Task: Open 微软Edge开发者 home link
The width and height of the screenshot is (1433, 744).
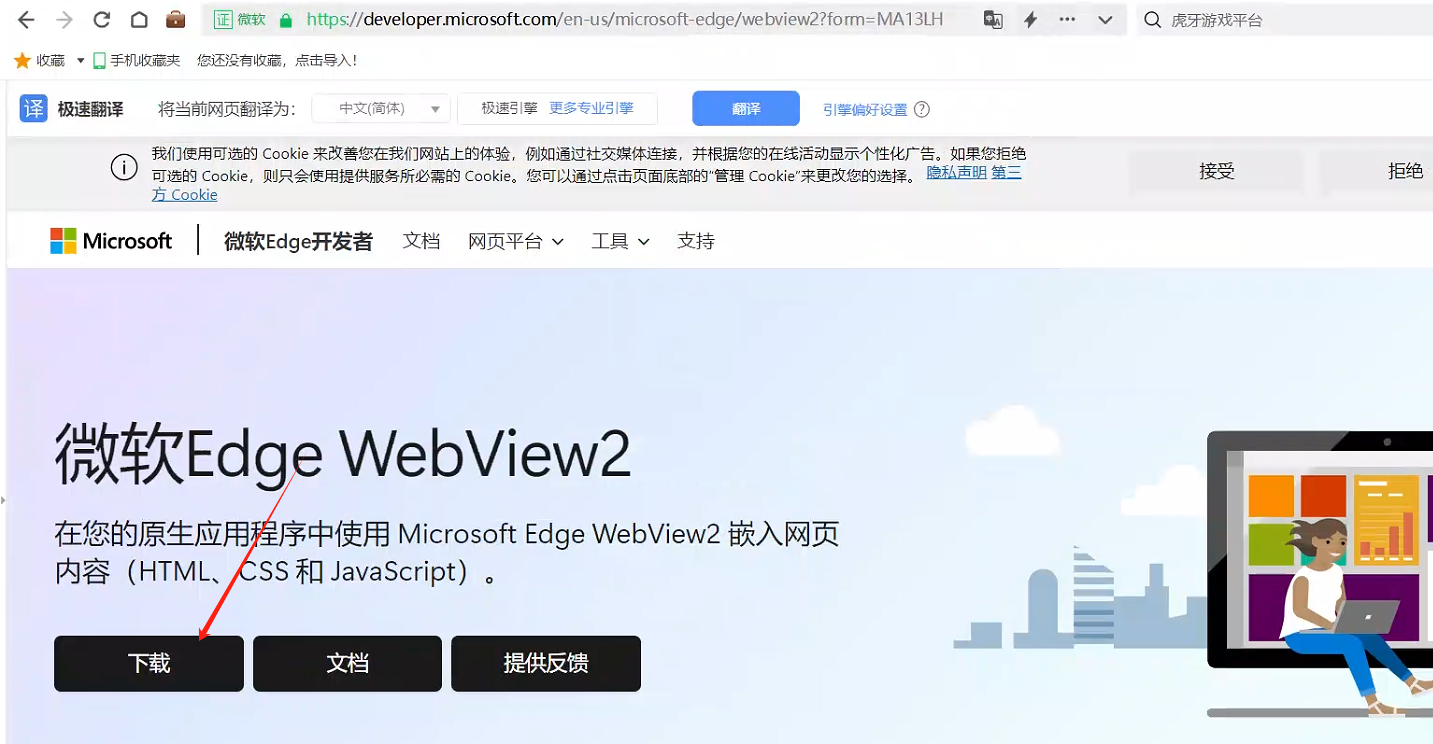Action: tap(298, 241)
